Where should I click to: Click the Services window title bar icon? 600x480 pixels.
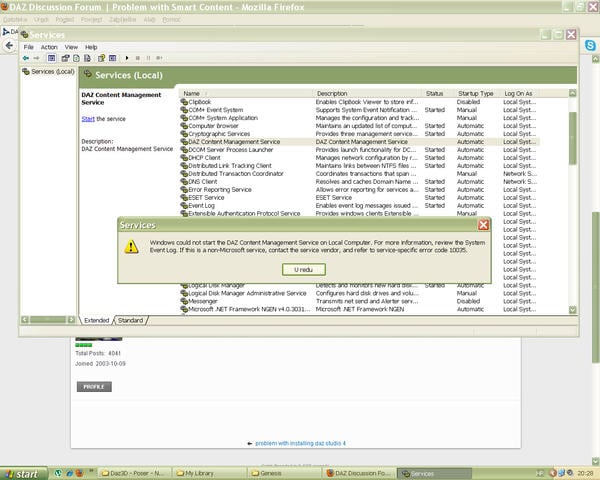[x=25, y=35]
